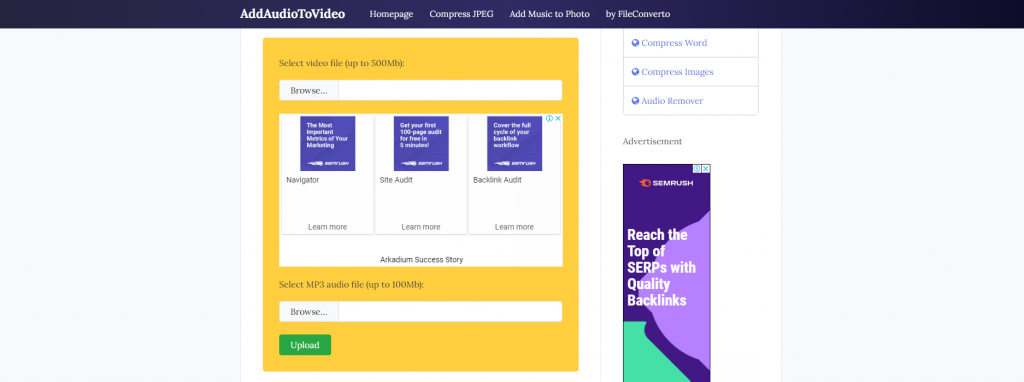Click the video file path input field

[x=450, y=90]
